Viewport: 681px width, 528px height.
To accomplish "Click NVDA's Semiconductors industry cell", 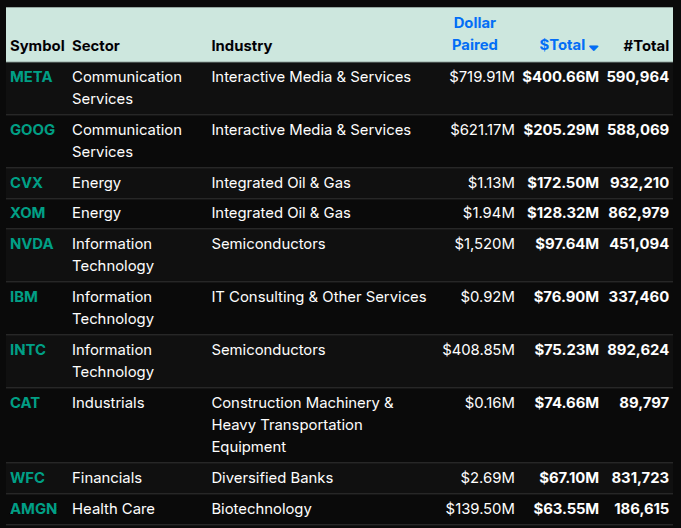I will pos(268,244).
